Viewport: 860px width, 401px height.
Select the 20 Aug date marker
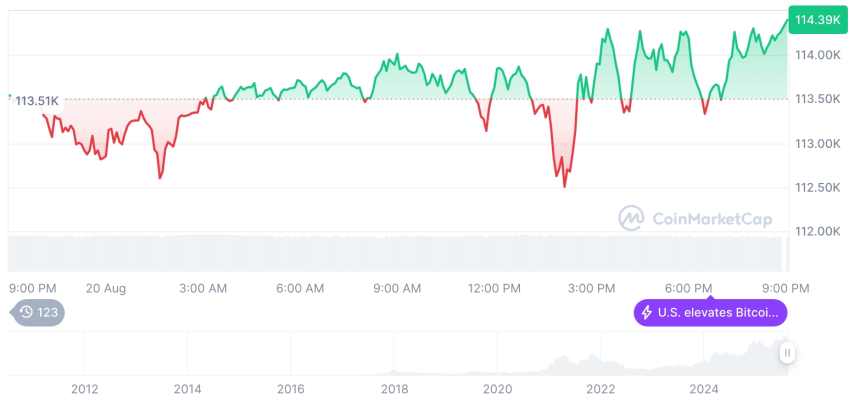[x=106, y=288]
